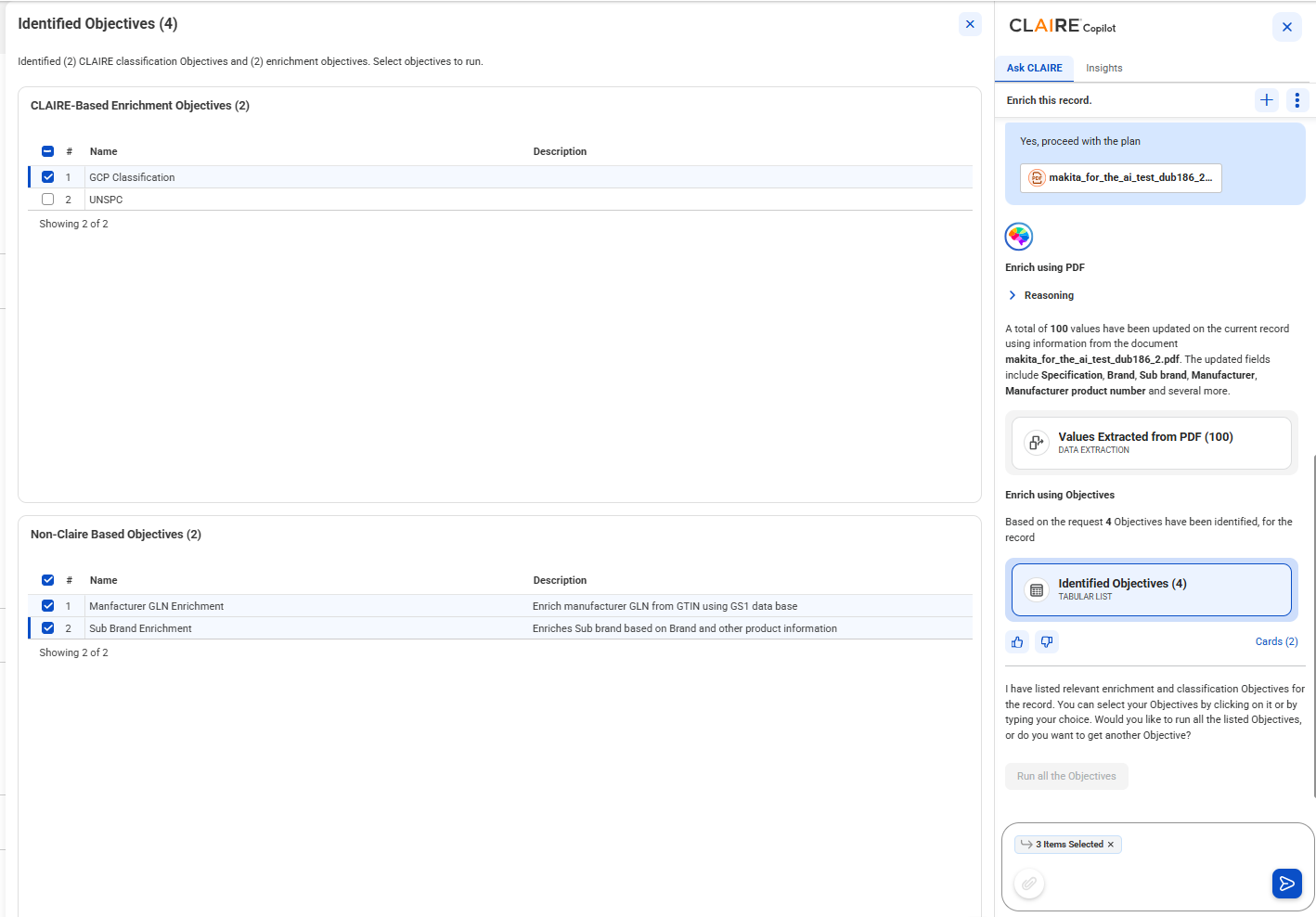Click Description column header in CLAIRE-Based table

(560, 151)
